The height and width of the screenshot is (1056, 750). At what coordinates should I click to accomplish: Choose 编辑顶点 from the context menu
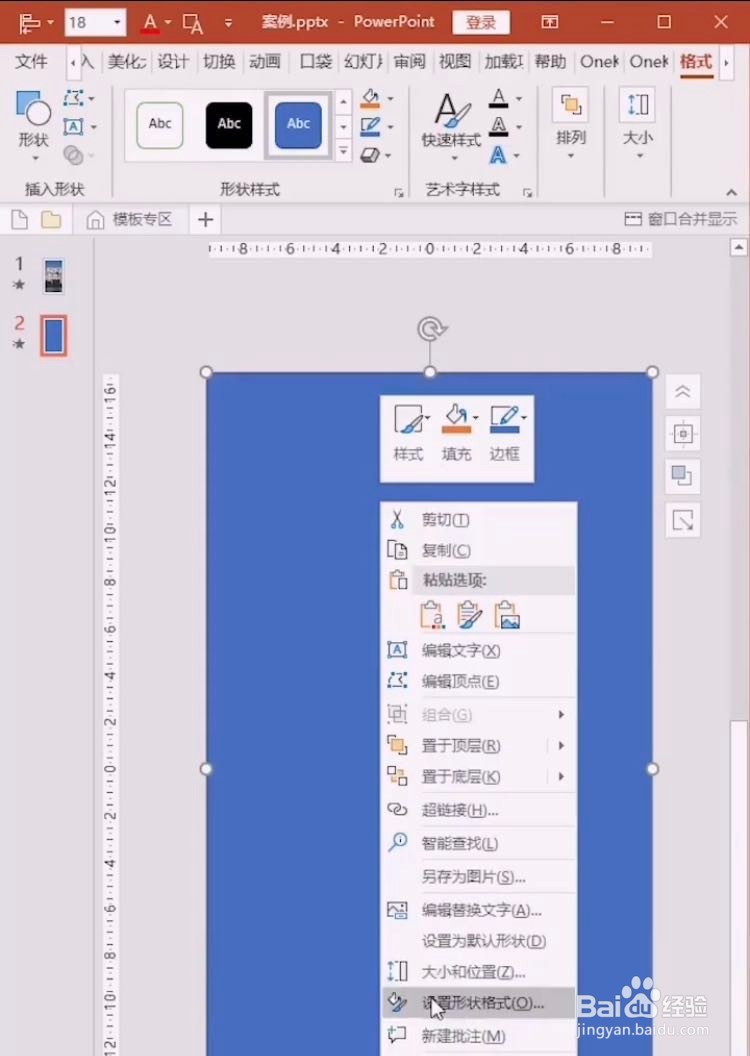click(478, 682)
